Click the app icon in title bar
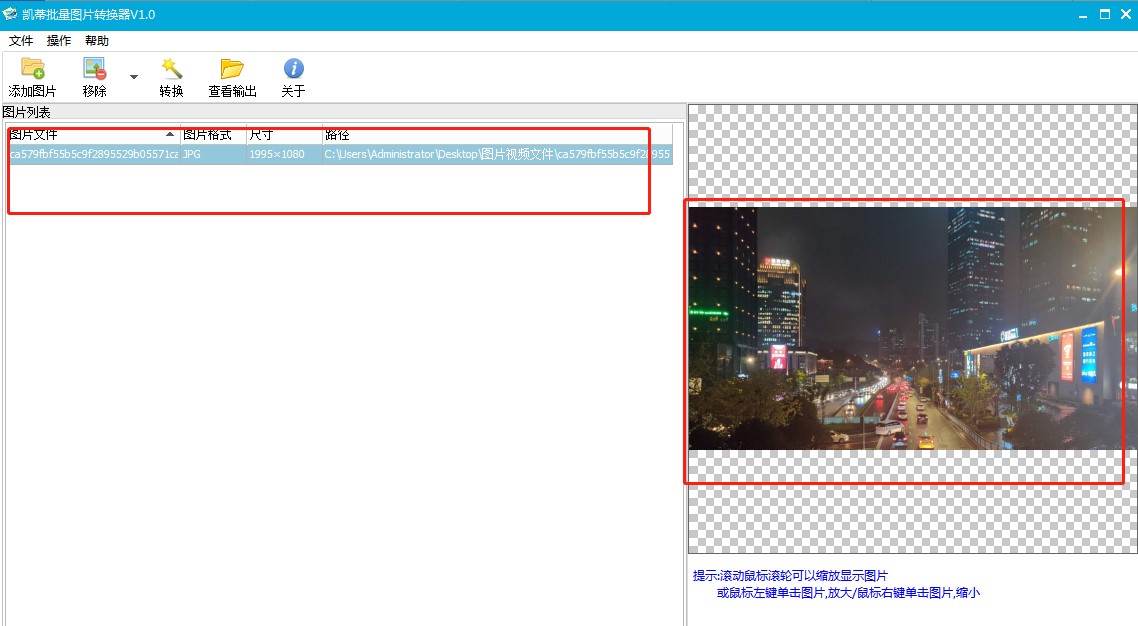The image size is (1138, 626). pyautogui.click(x=9, y=14)
